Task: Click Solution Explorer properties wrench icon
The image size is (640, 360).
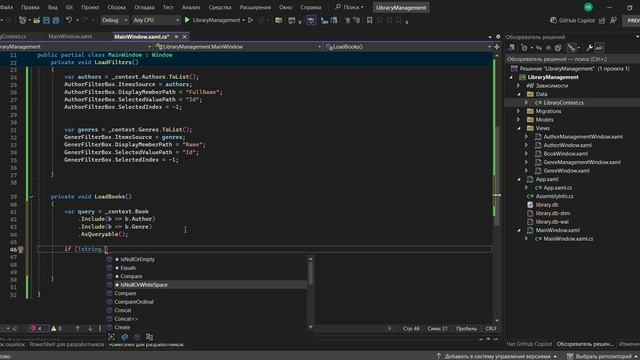Action: 589,48
